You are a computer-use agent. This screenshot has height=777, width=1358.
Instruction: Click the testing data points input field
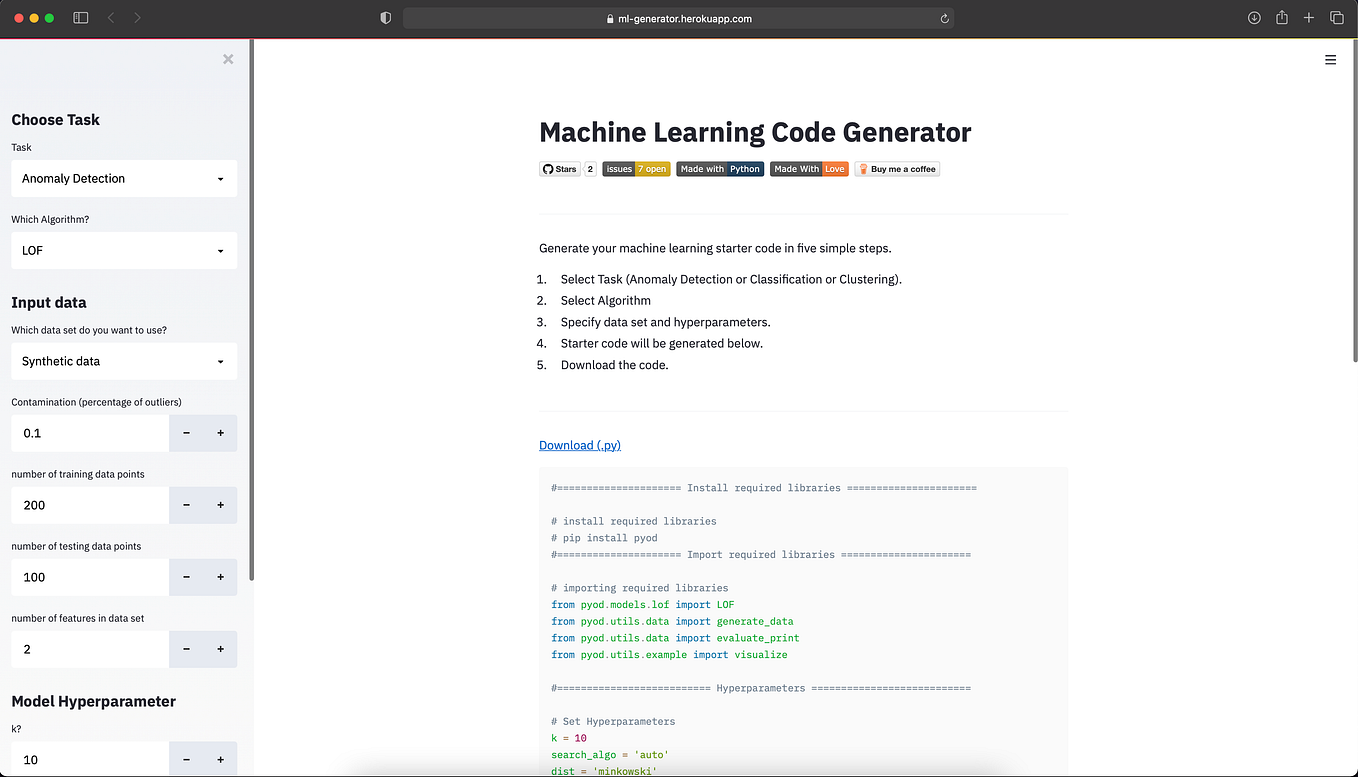point(90,577)
